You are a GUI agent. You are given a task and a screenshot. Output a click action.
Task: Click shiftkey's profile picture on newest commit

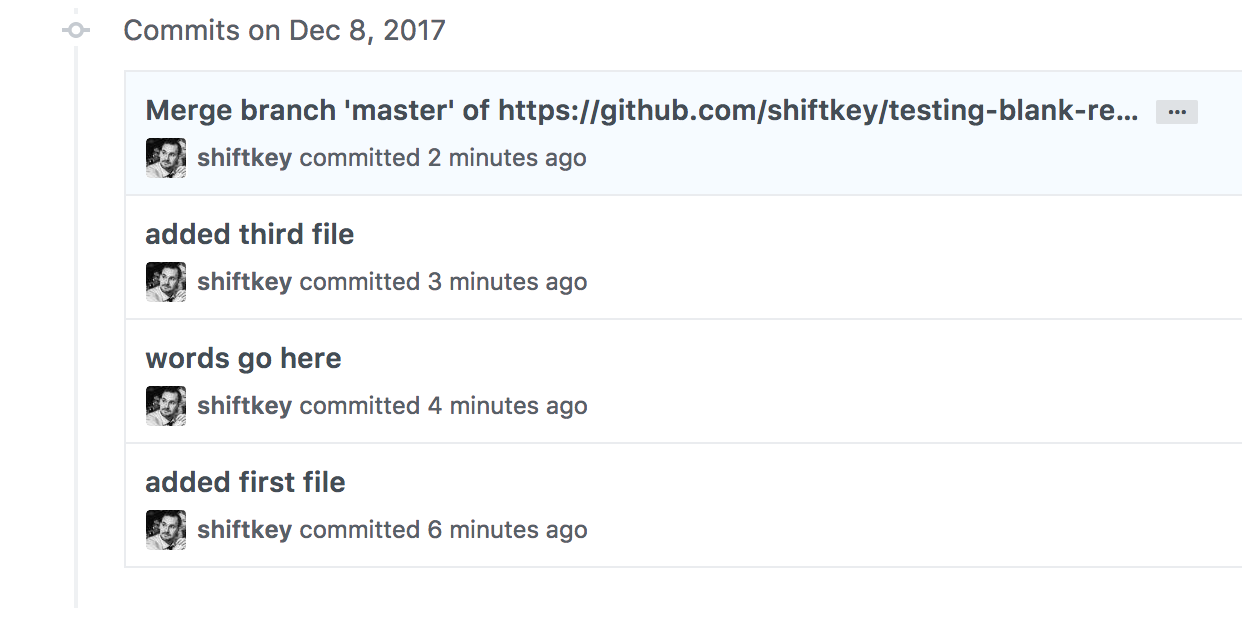tap(165, 157)
